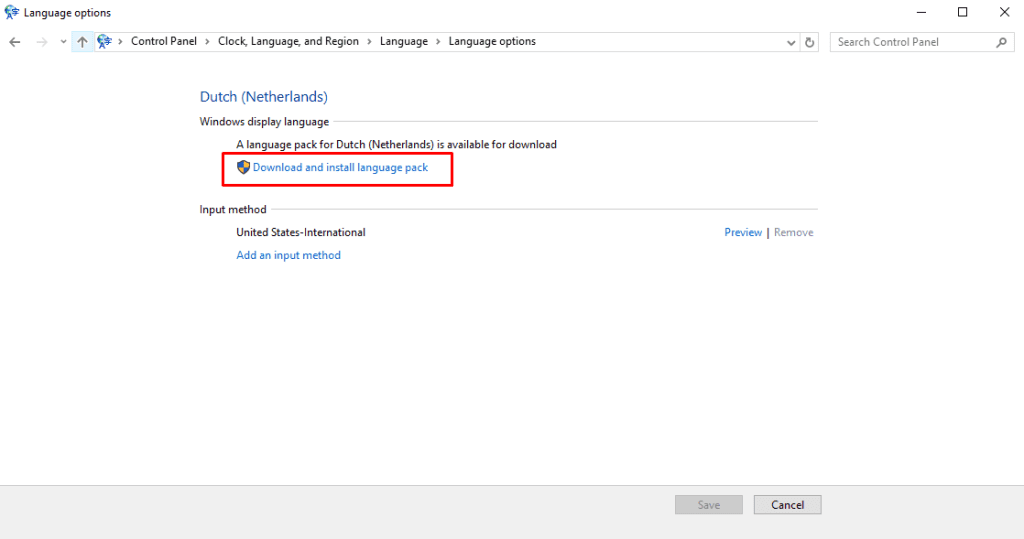The width and height of the screenshot is (1024, 539).
Task: Expand chevron after Language breadcrumb
Action: point(438,42)
